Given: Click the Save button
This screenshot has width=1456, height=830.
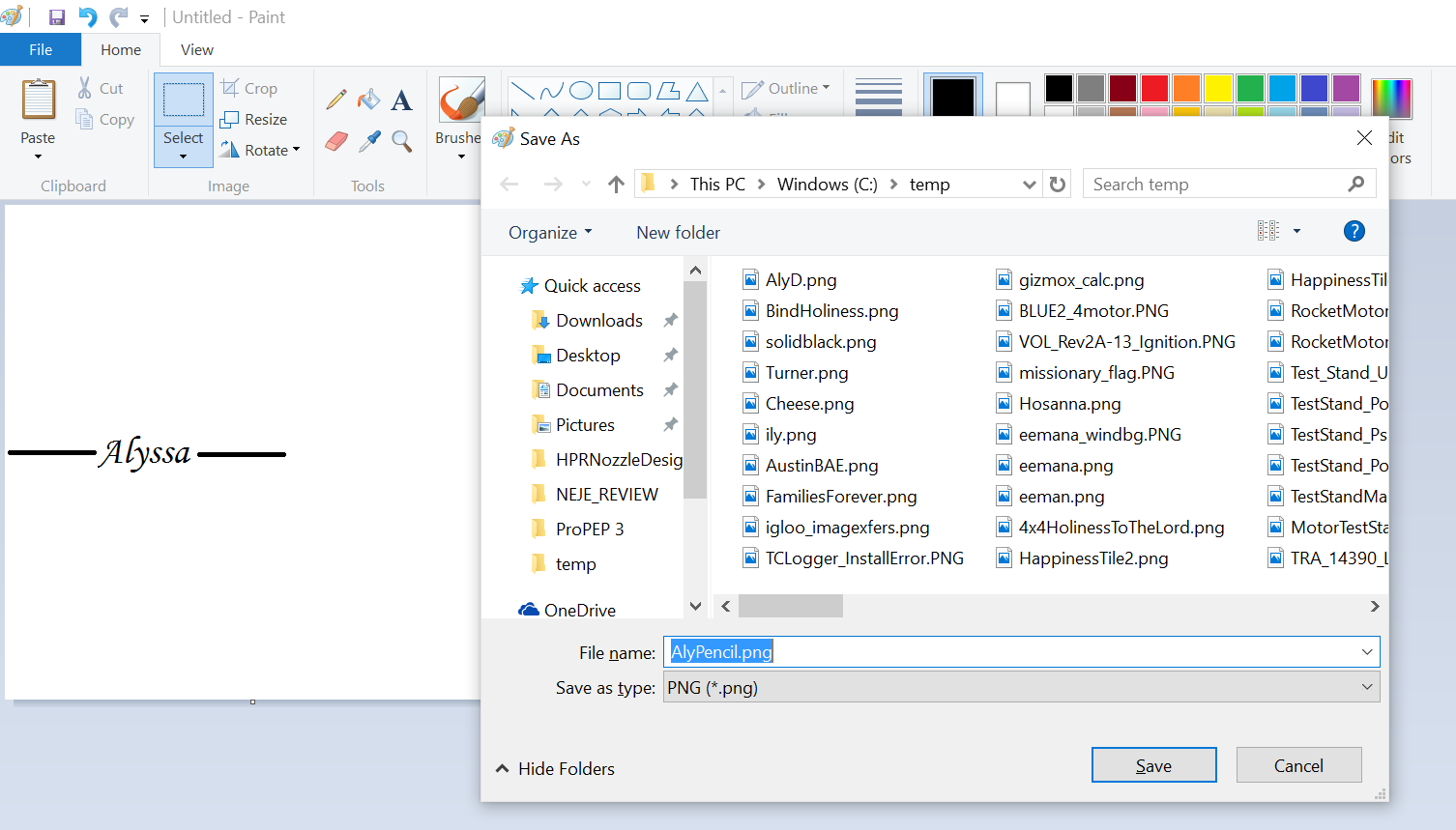Looking at the screenshot, I should [x=1153, y=765].
